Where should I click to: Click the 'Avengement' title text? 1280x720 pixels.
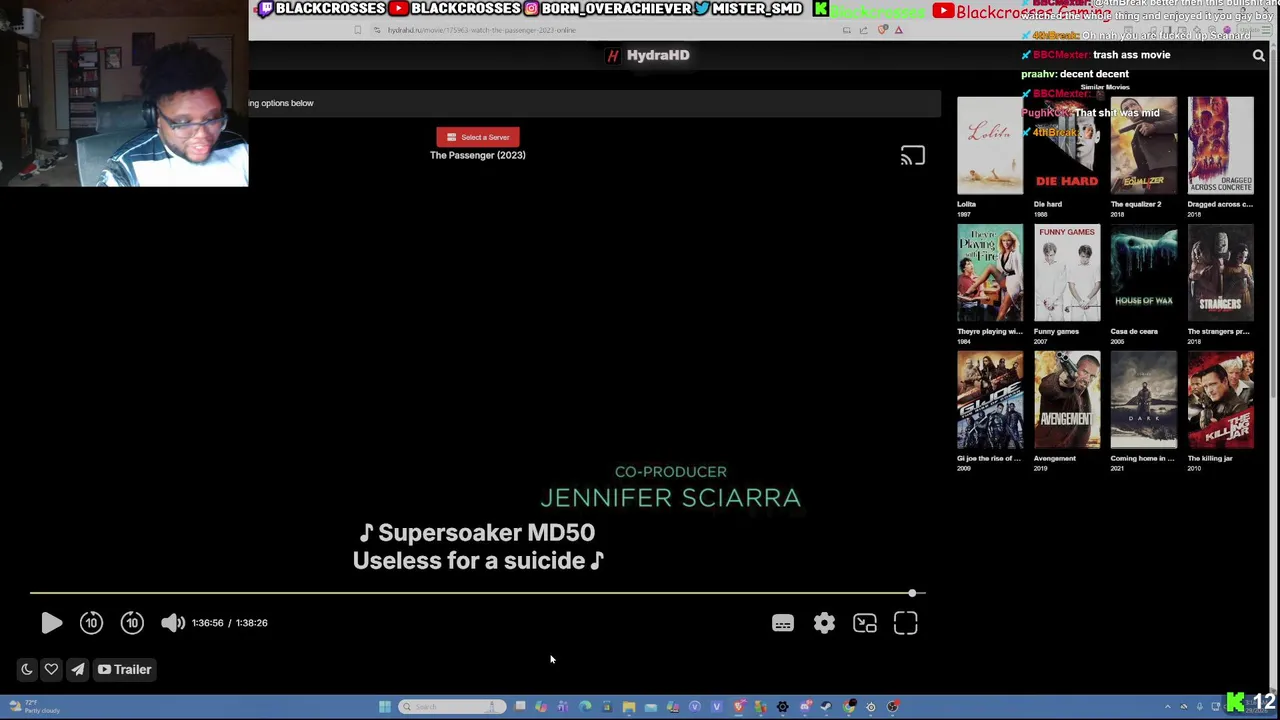pyautogui.click(x=1055, y=458)
